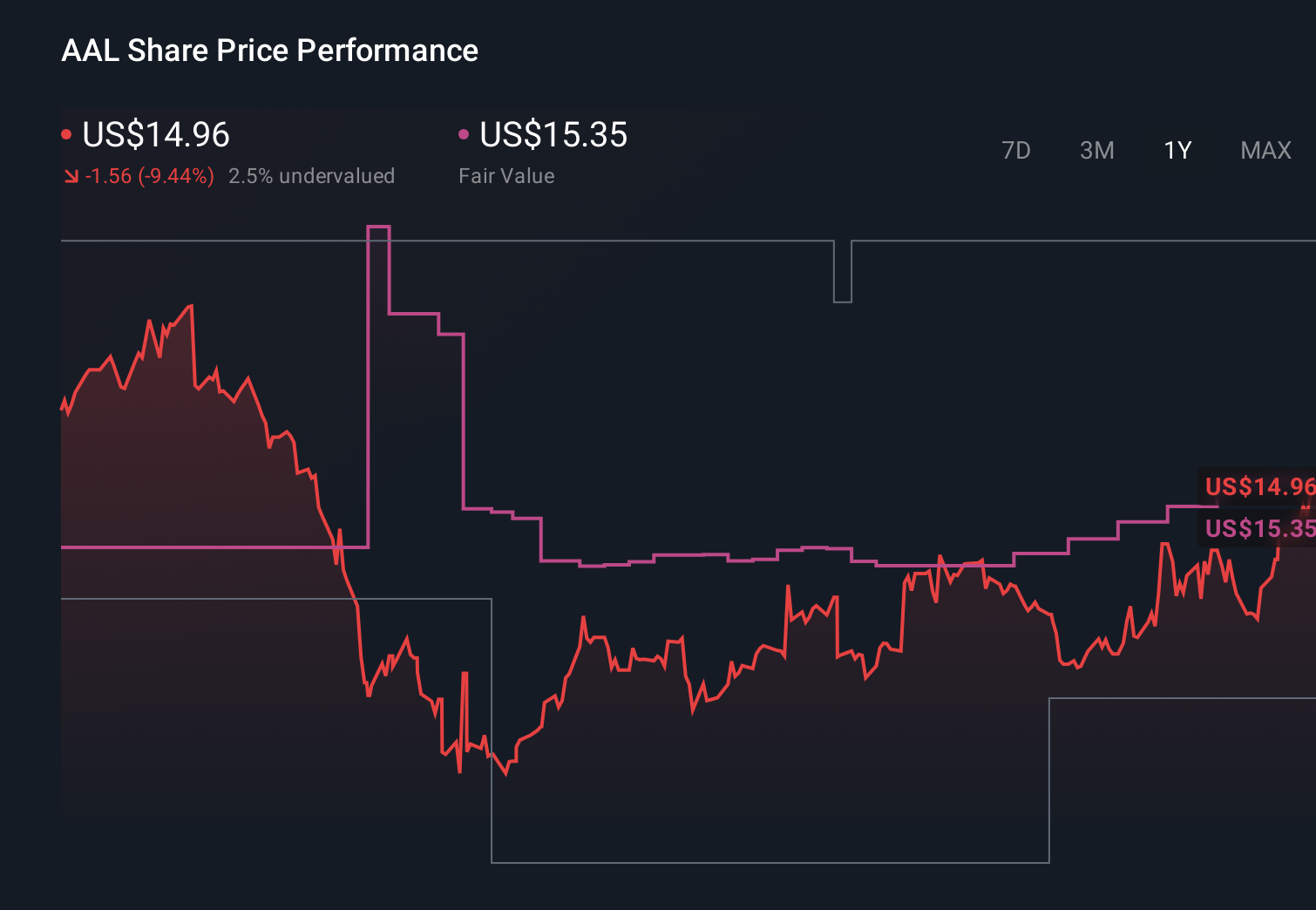Toggle the Fair Value series via its legend
Screen dimensions: 1316x910
coord(553,135)
